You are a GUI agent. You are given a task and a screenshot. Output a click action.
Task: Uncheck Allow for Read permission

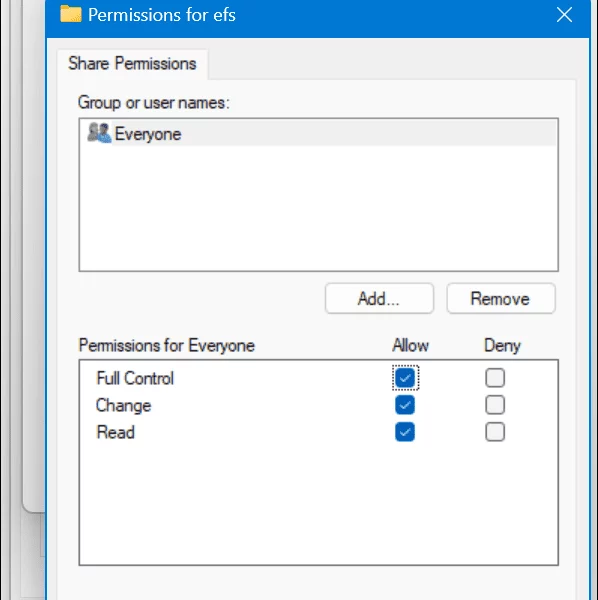pos(405,432)
